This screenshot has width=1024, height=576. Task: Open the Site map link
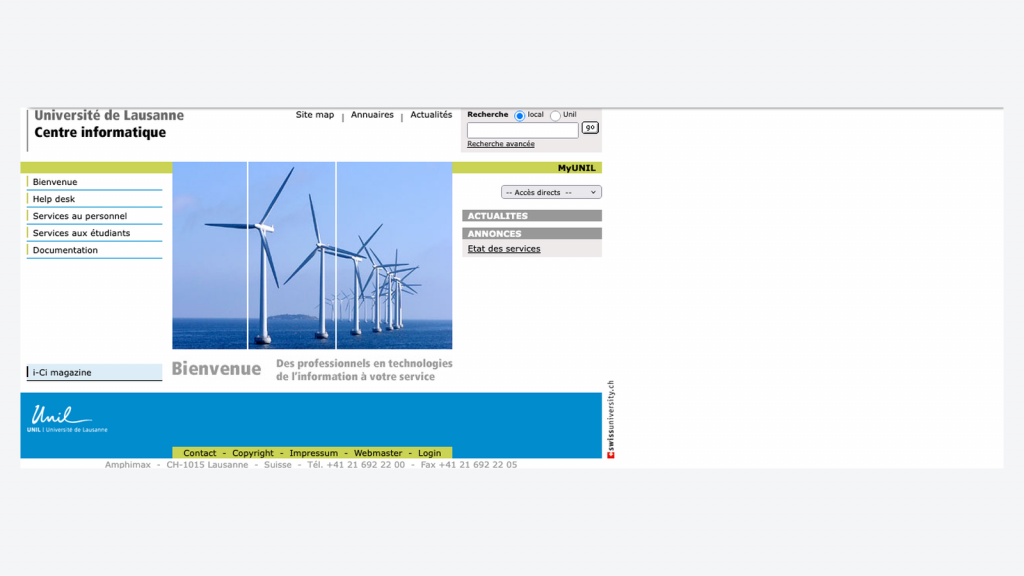[x=315, y=115]
